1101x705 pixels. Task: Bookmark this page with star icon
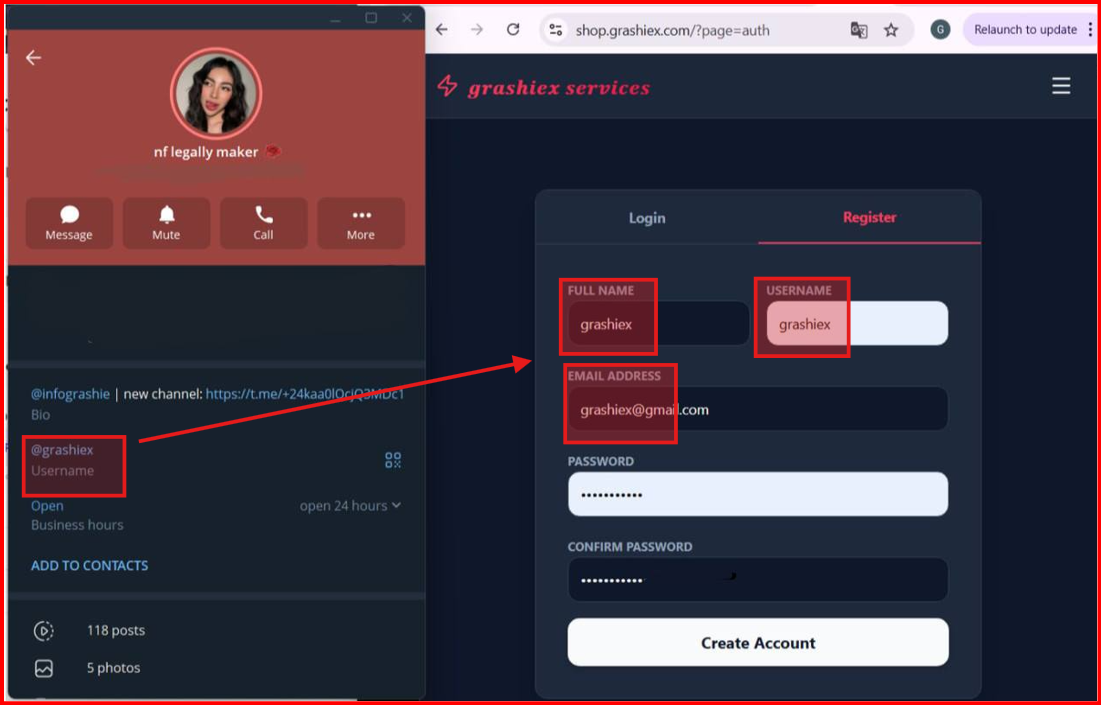[x=891, y=30]
